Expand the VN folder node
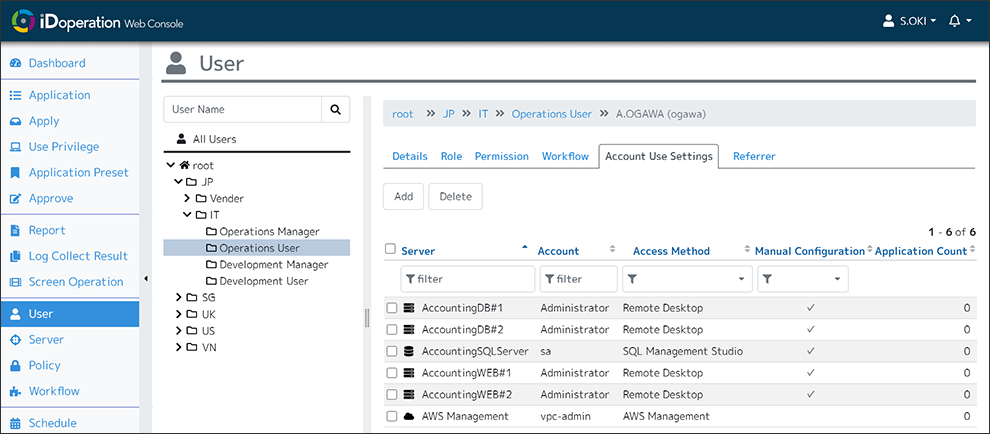Screen dimensions: 990x434 click(179, 347)
